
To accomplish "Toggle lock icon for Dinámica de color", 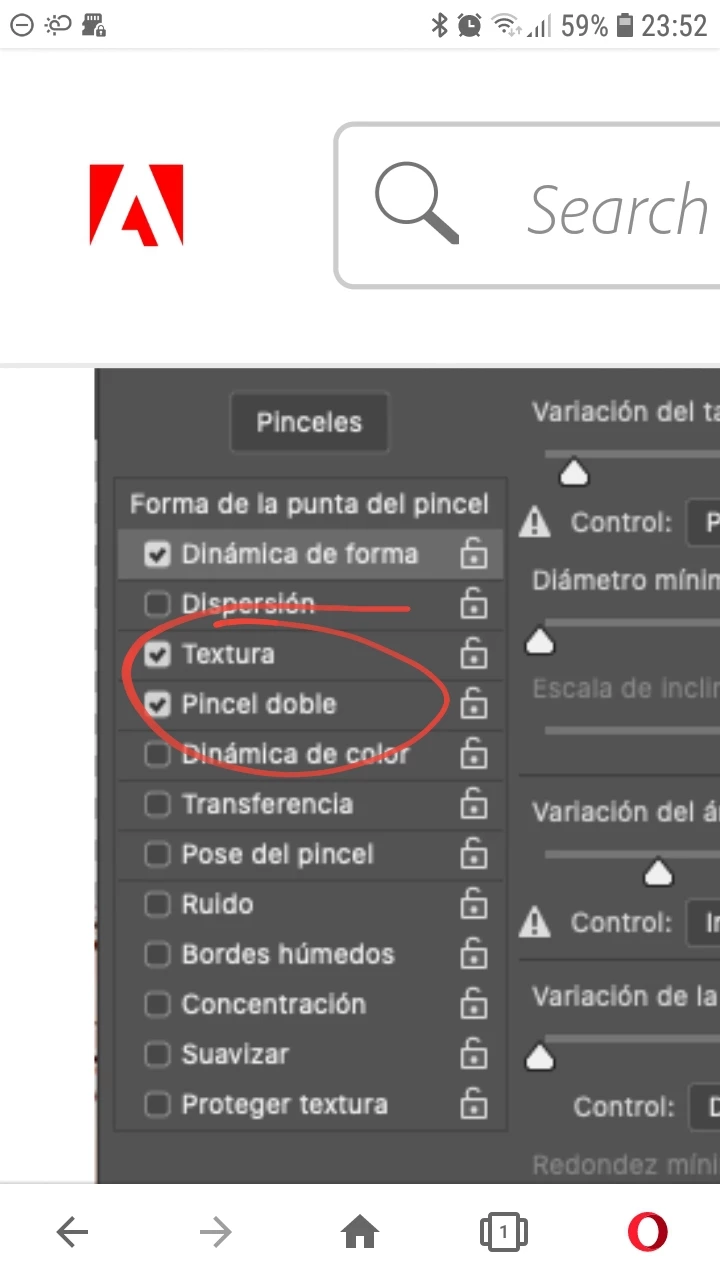I will (474, 752).
